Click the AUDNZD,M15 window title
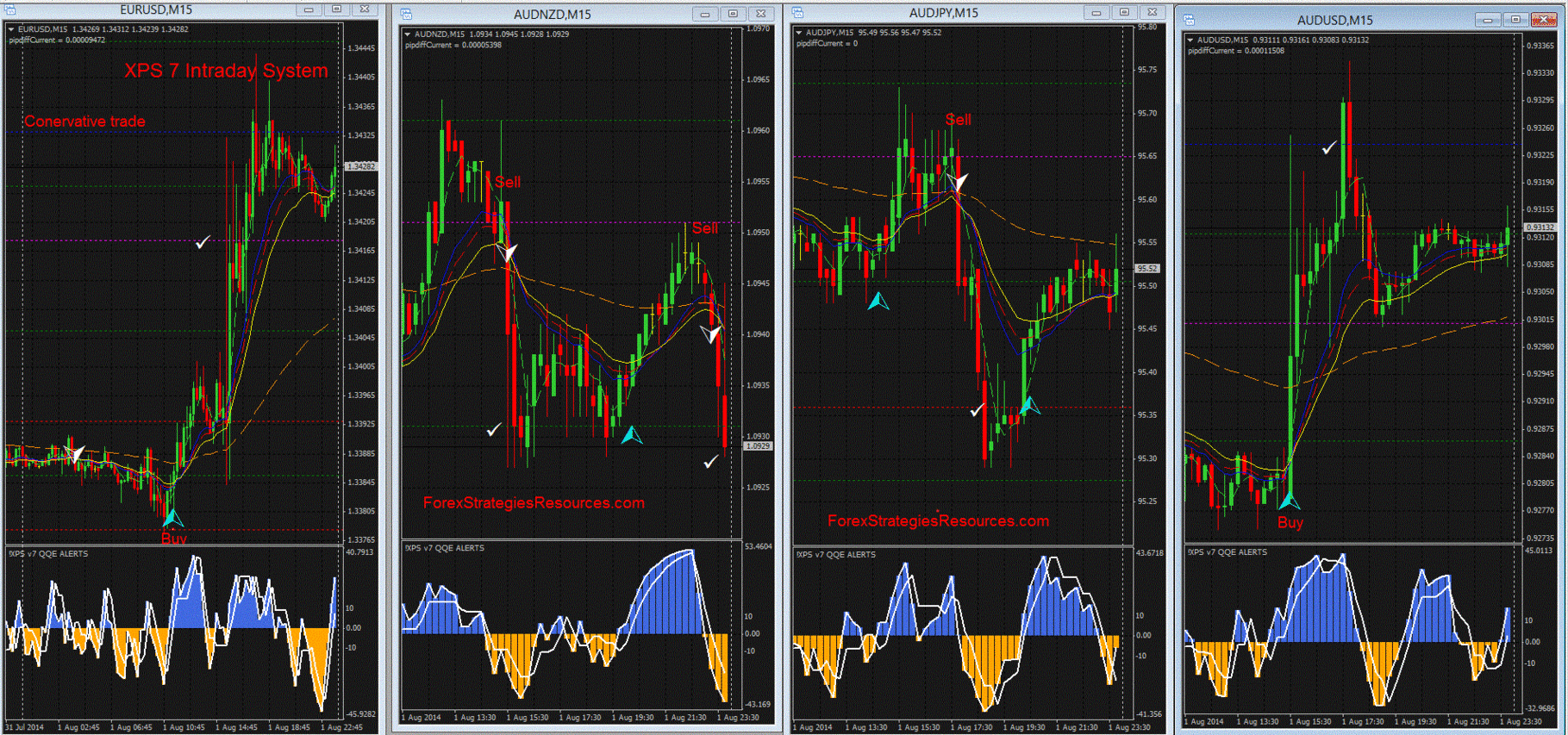Image resolution: width=1568 pixels, height=735 pixels. [553, 14]
